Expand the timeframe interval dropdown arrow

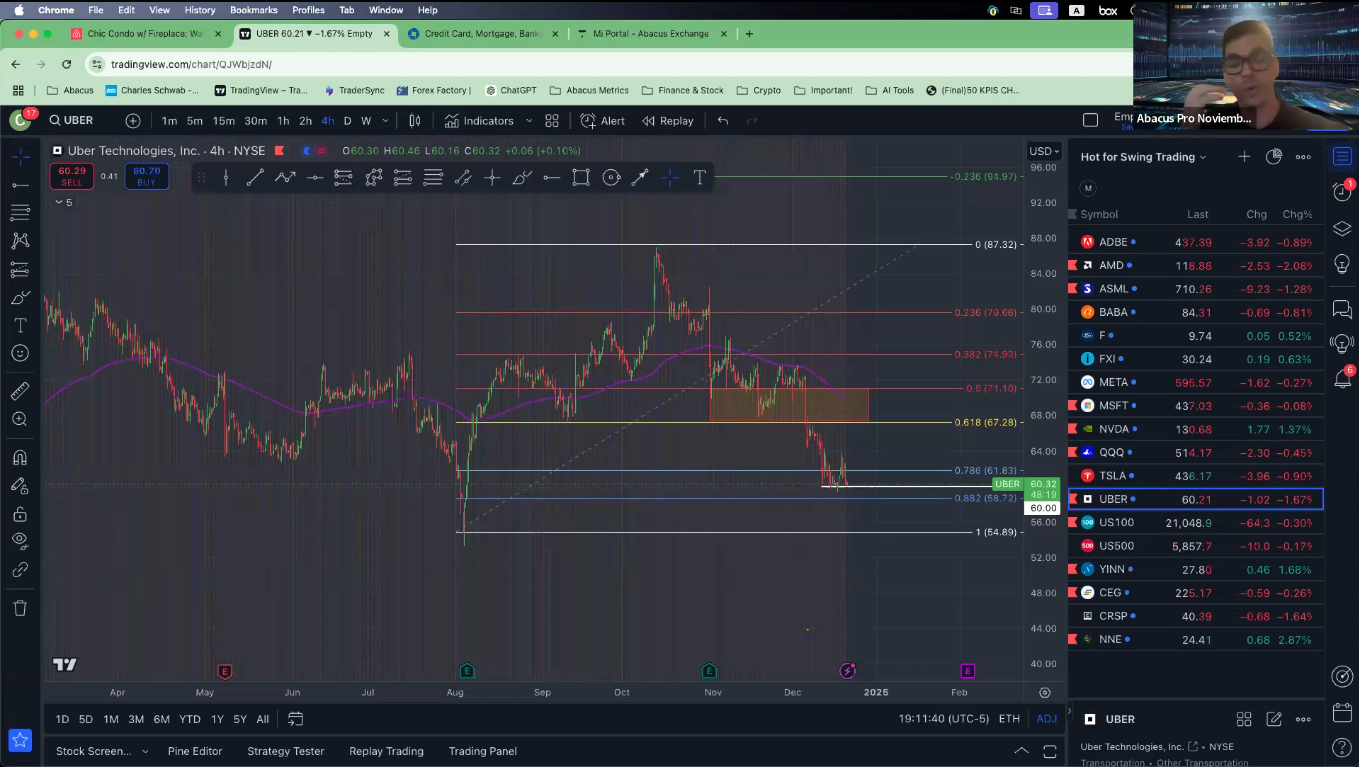(x=387, y=121)
